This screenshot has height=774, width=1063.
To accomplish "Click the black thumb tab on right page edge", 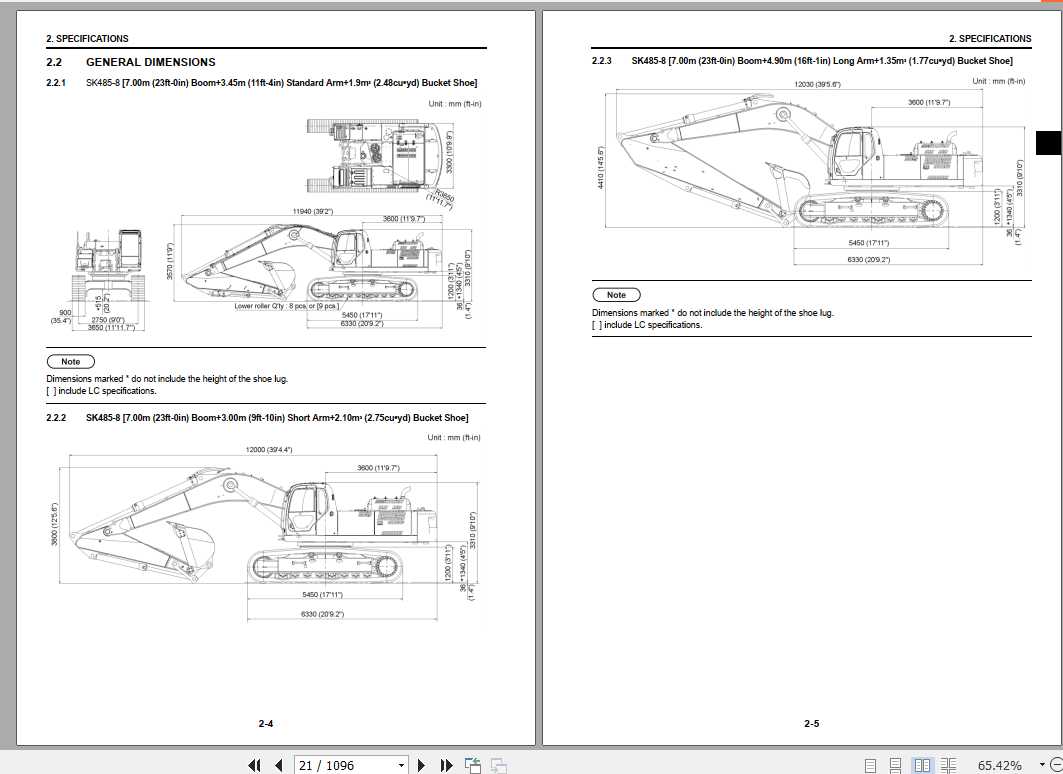I will 1049,143.
